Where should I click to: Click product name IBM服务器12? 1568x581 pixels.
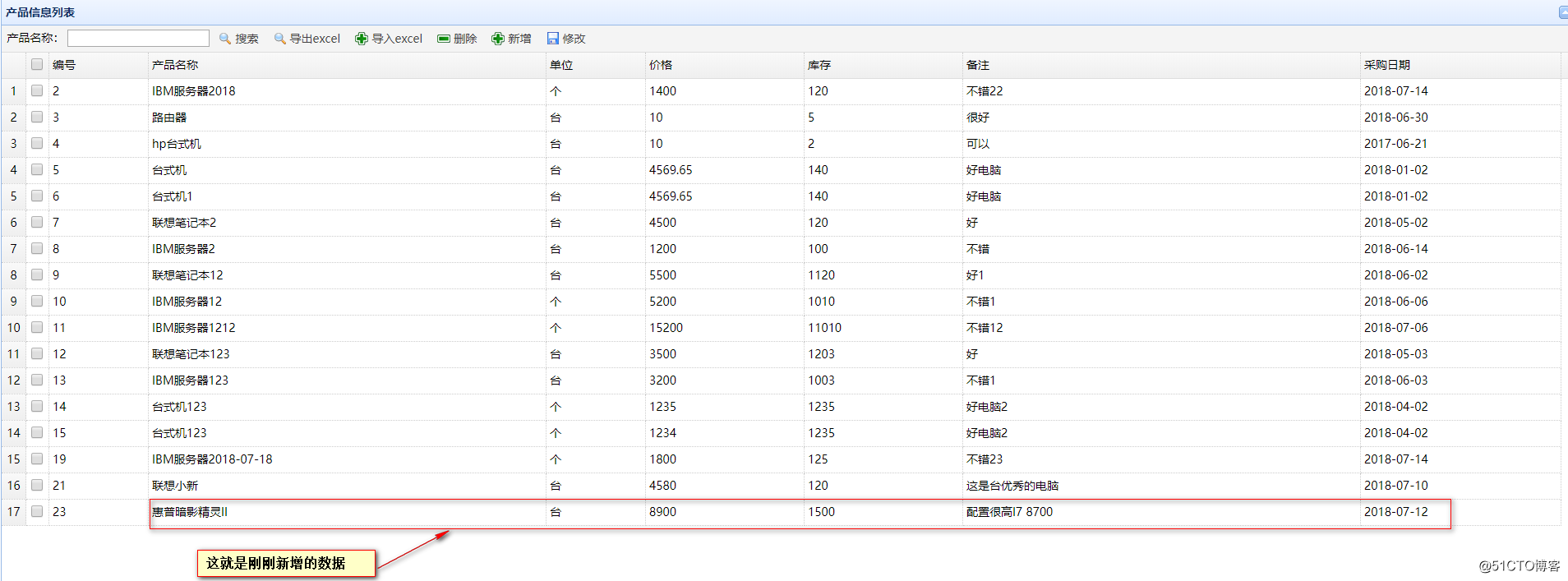187,302
